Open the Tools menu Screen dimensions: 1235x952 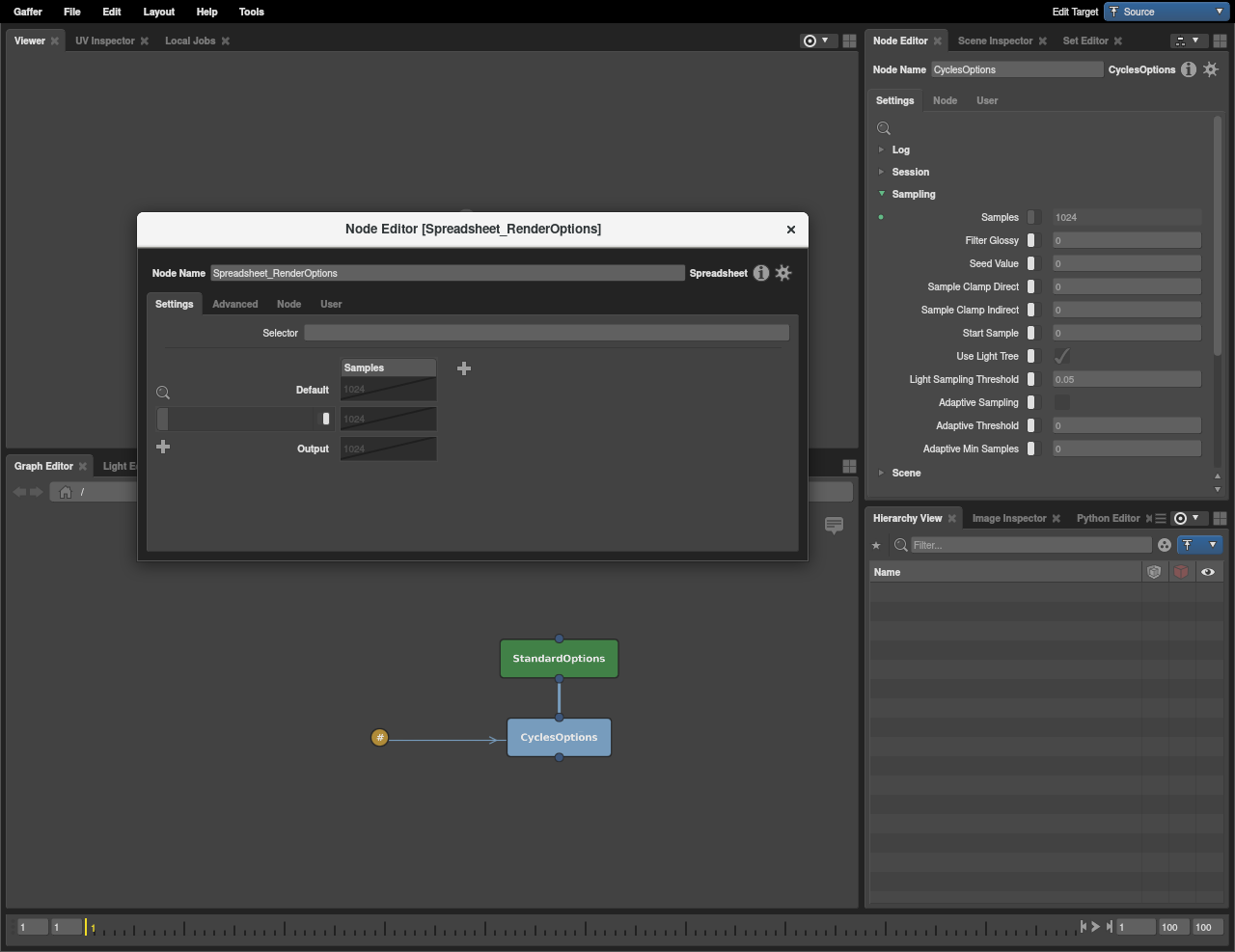coord(251,12)
